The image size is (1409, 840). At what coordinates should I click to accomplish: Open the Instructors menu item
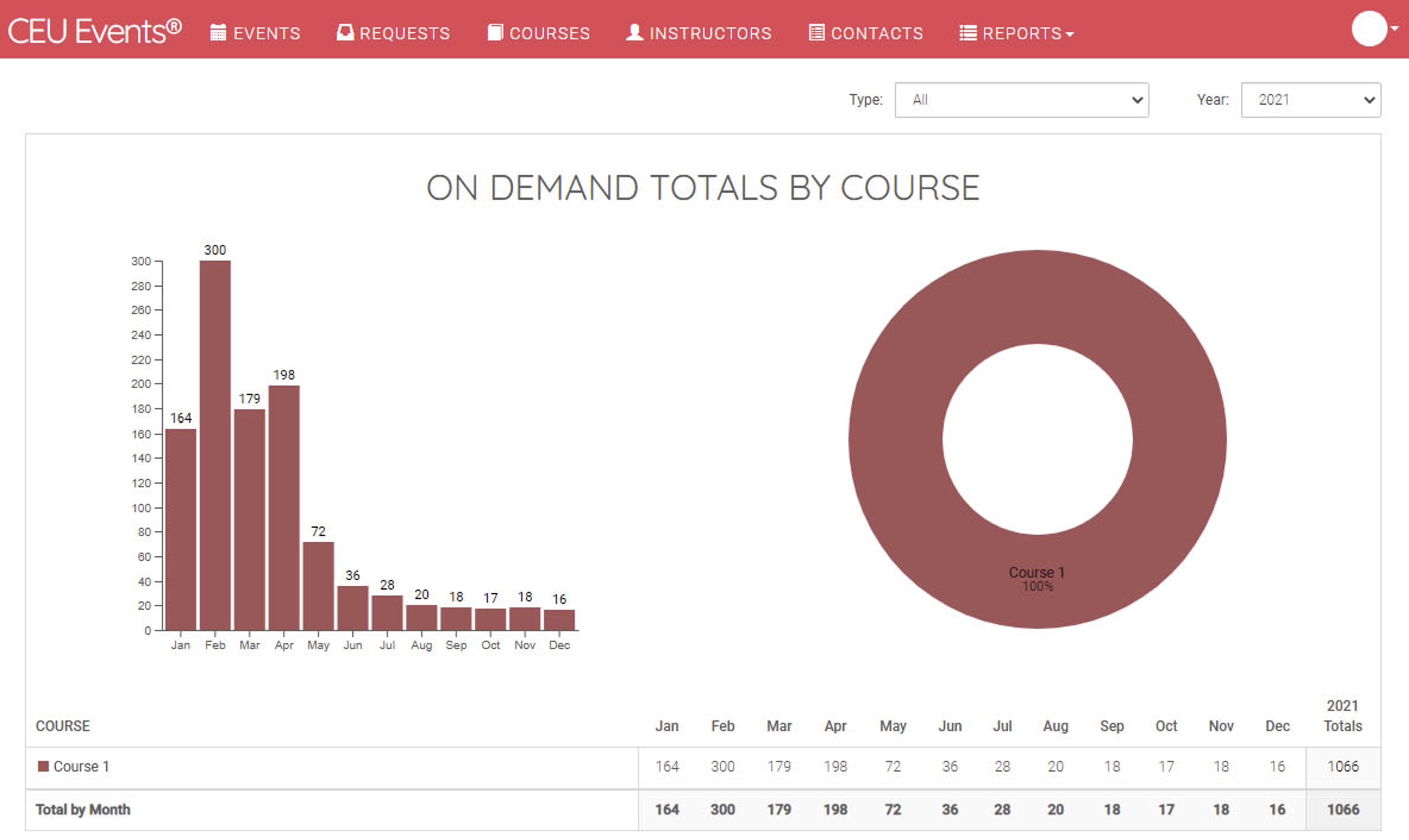(710, 33)
